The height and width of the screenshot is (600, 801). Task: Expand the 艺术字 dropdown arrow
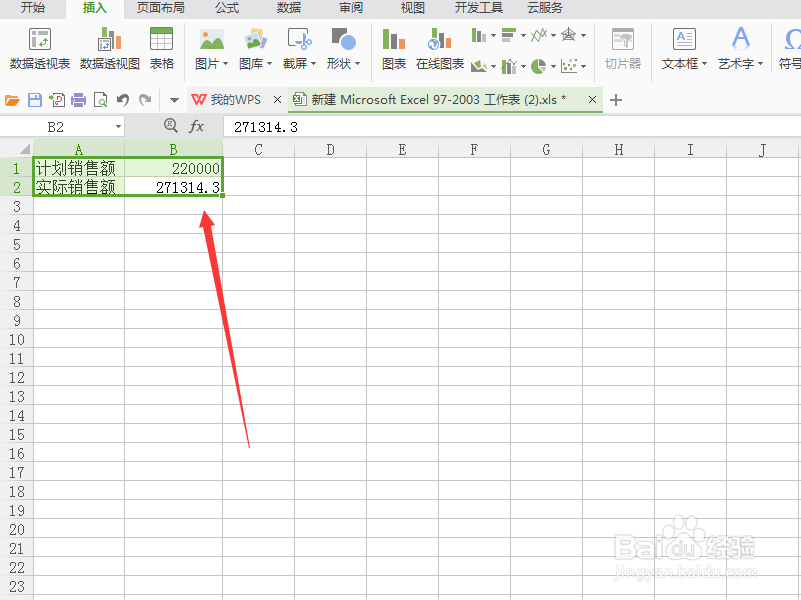[761, 64]
